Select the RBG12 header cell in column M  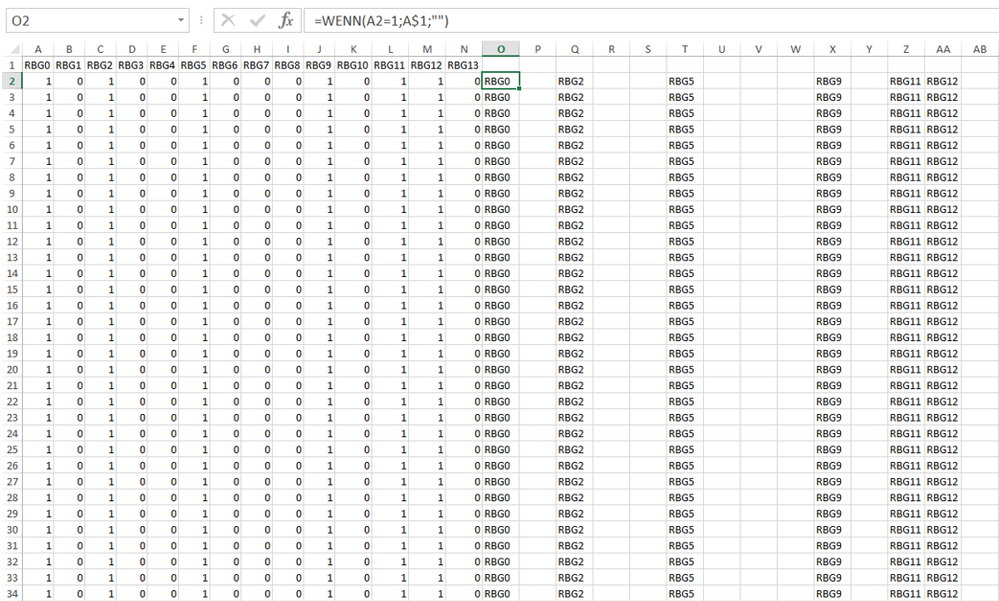tap(427, 65)
